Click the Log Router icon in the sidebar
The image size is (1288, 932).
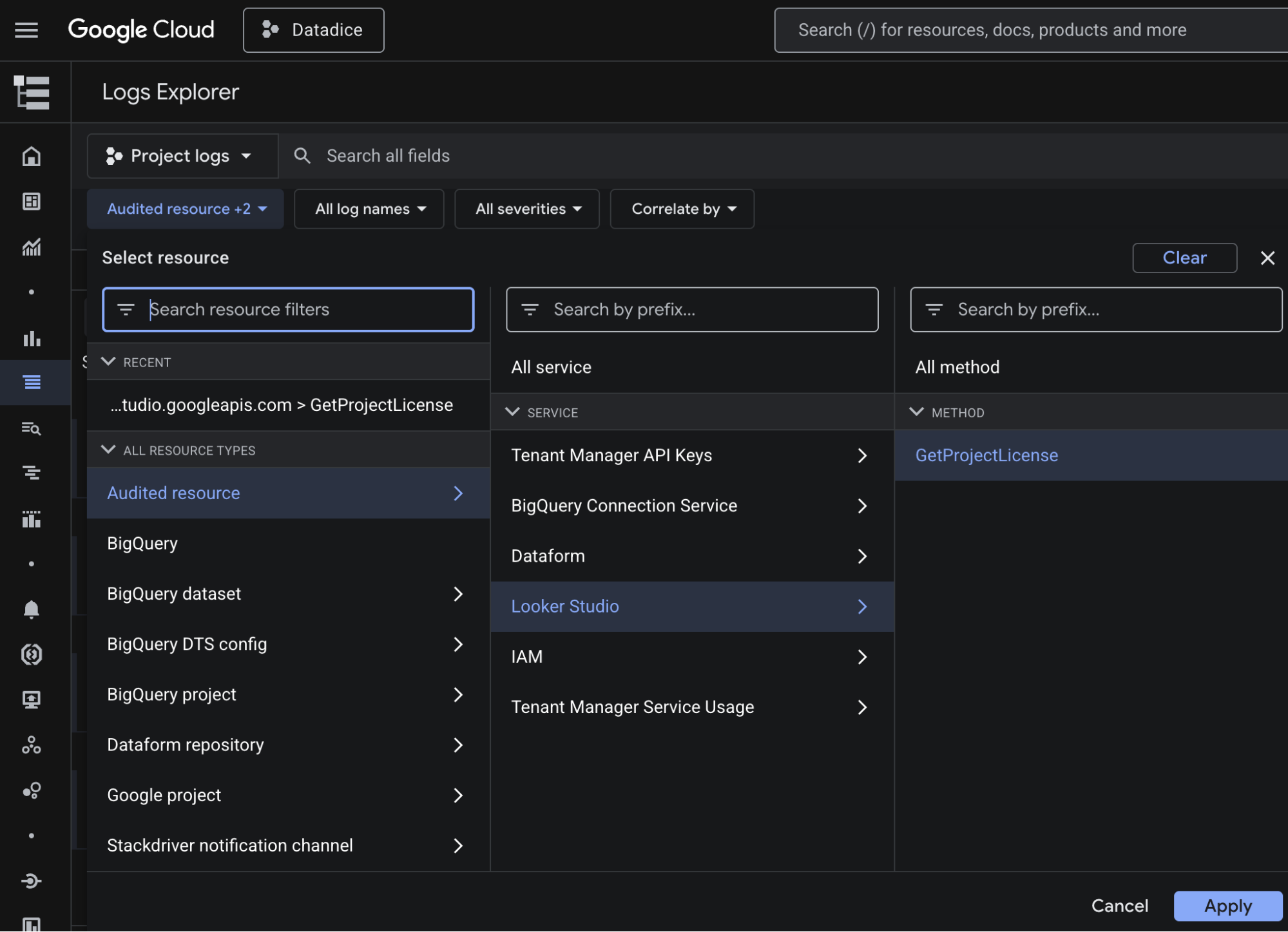(x=31, y=473)
